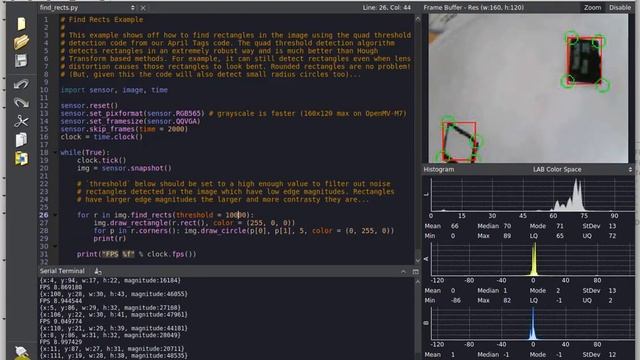This screenshot has height=360, width=640.
Task: Click the sensor.skip_frames line
Action: (124, 129)
